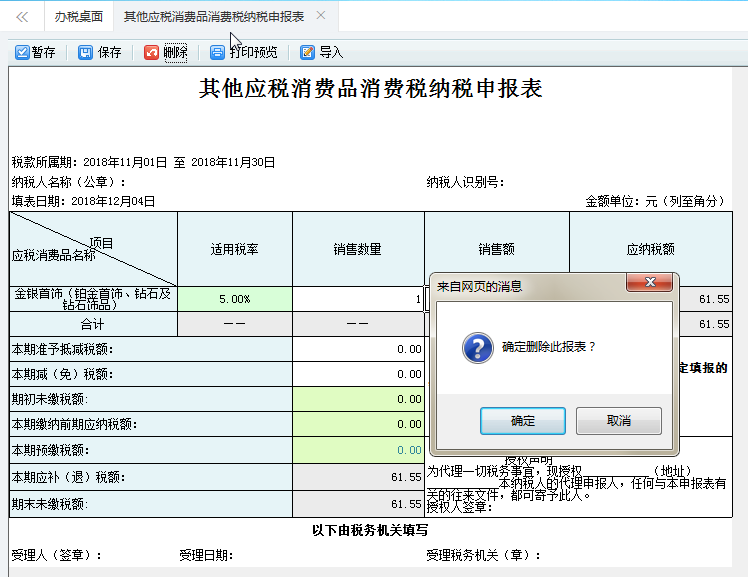Image resolution: width=748 pixels, height=577 pixels.
Task: Click the 销售数量 input for 金银首饰
Action: tap(358, 299)
